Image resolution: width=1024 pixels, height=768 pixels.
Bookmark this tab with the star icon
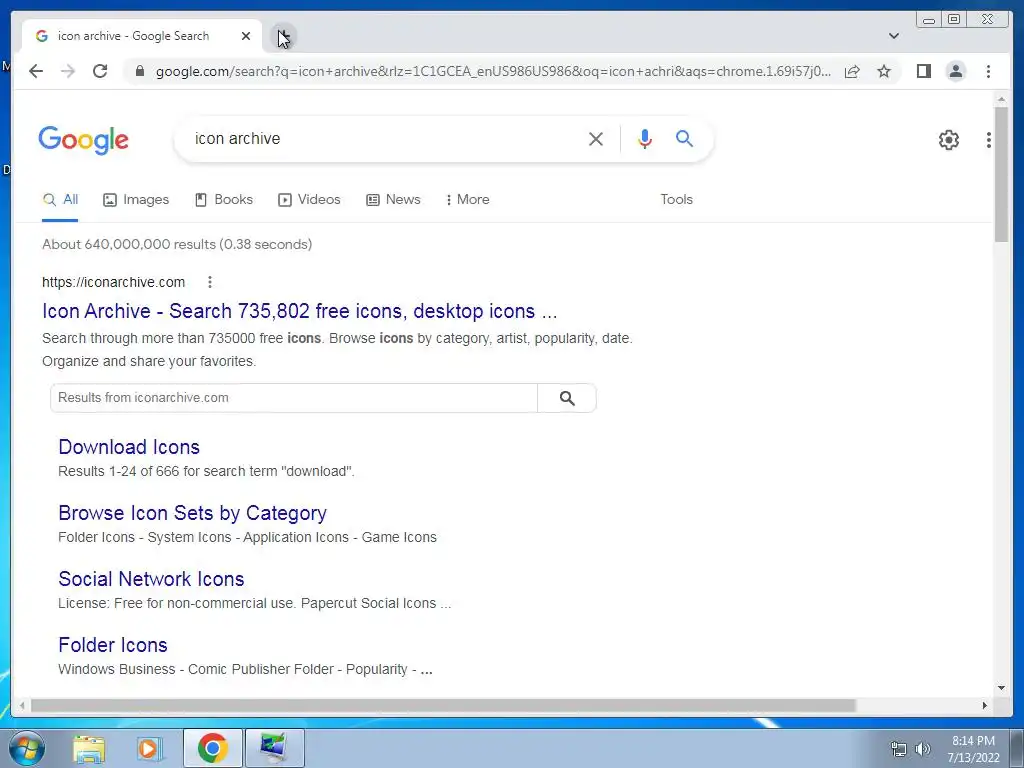click(884, 71)
